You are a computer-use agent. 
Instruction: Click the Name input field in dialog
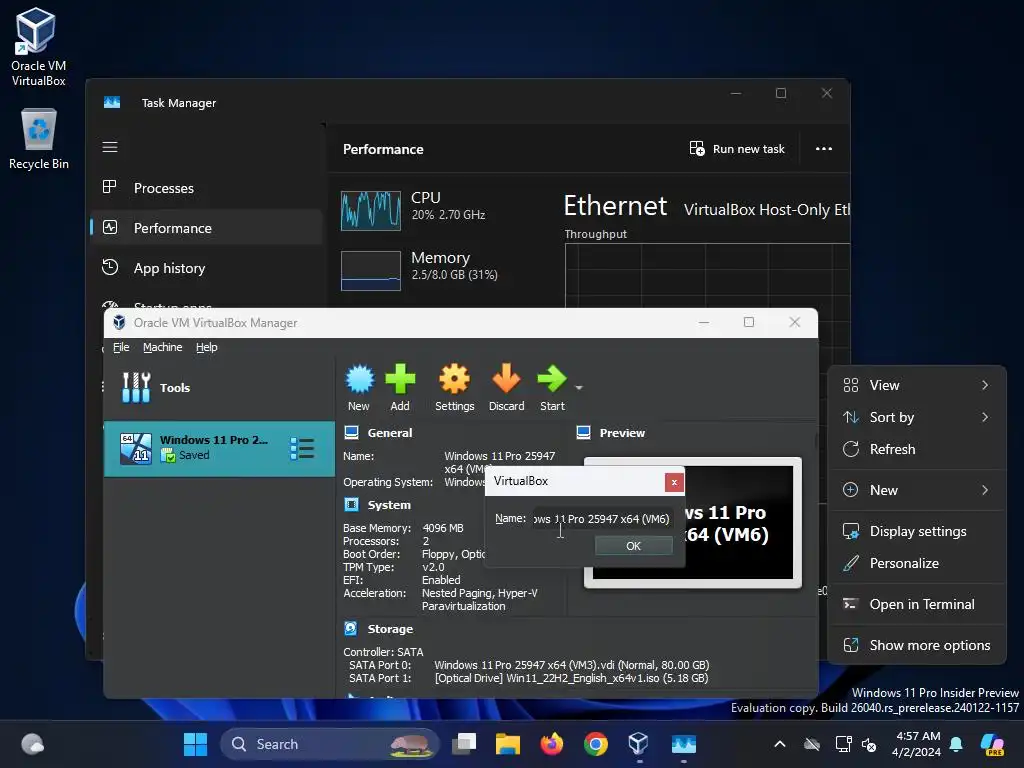point(602,519)
